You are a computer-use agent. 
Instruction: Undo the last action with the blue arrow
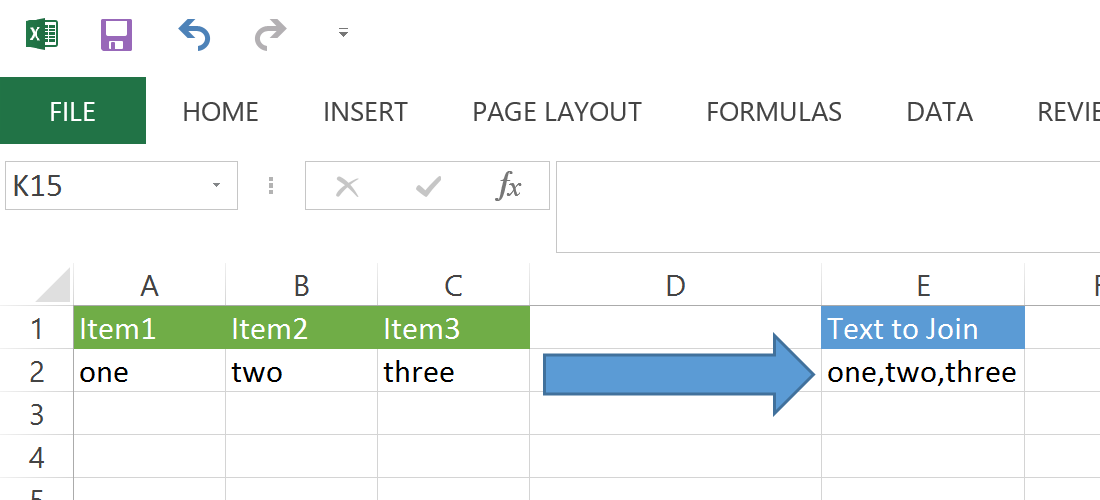(x=194, y=34)
